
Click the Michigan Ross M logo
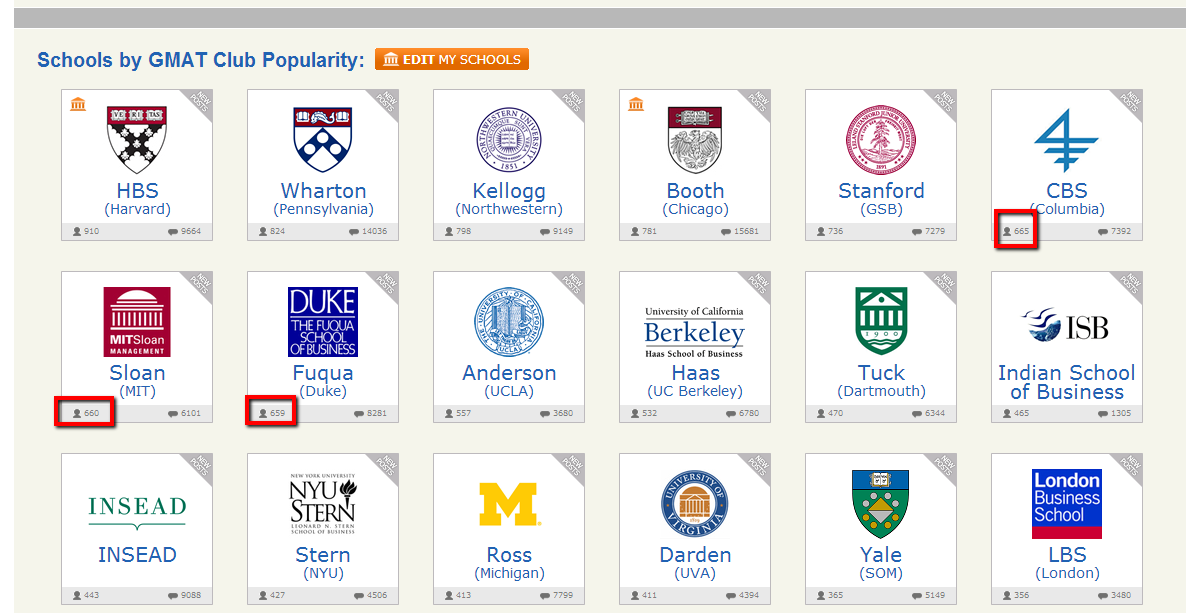pyautogui.click(x=509, y=505)
